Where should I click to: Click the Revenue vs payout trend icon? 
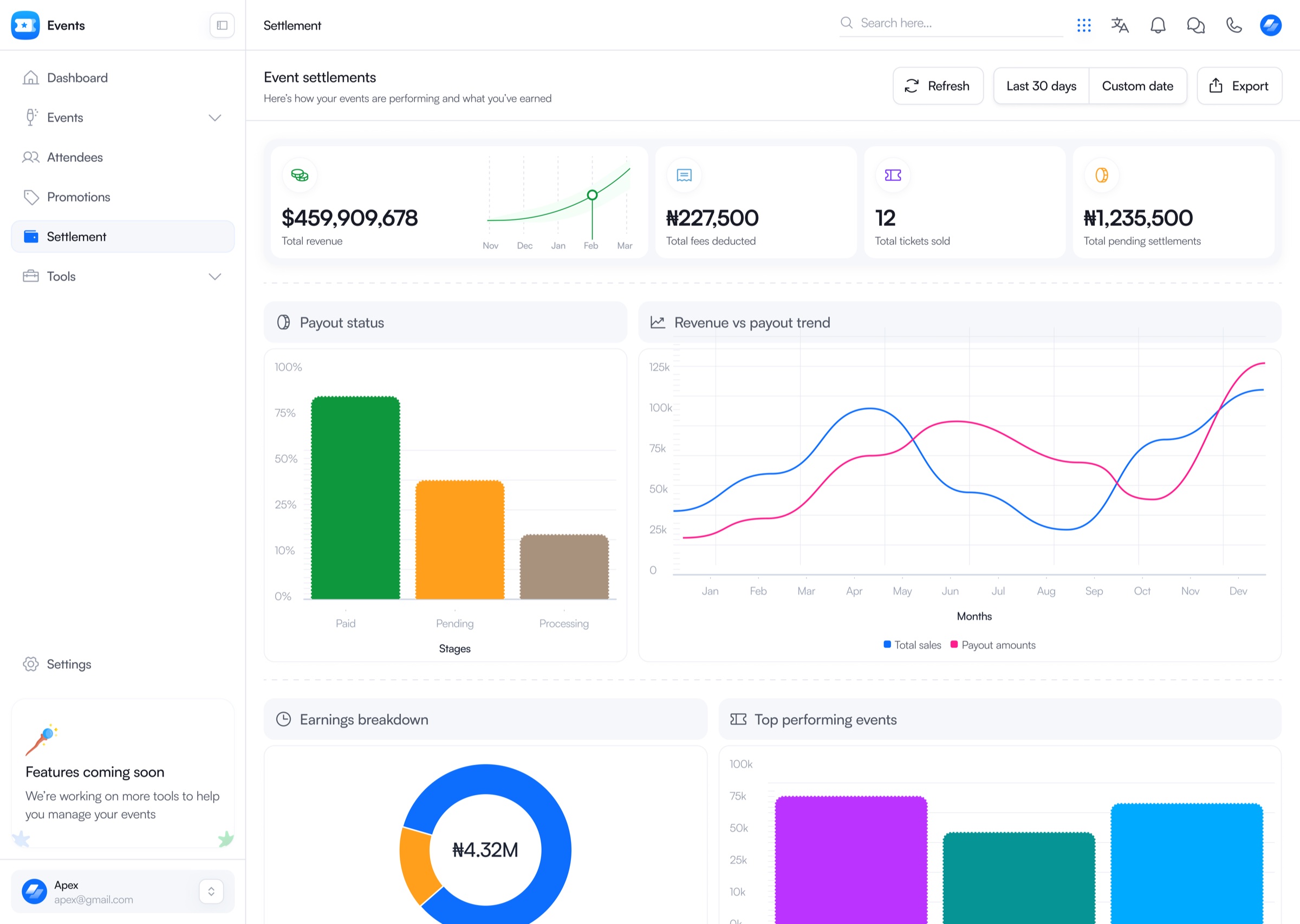click(658, 323)
